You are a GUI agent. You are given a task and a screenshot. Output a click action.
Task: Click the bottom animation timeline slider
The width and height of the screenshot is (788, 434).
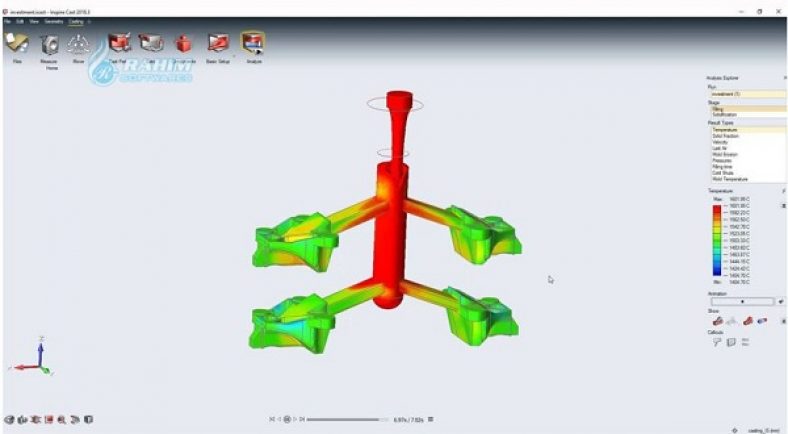[348, 419]
